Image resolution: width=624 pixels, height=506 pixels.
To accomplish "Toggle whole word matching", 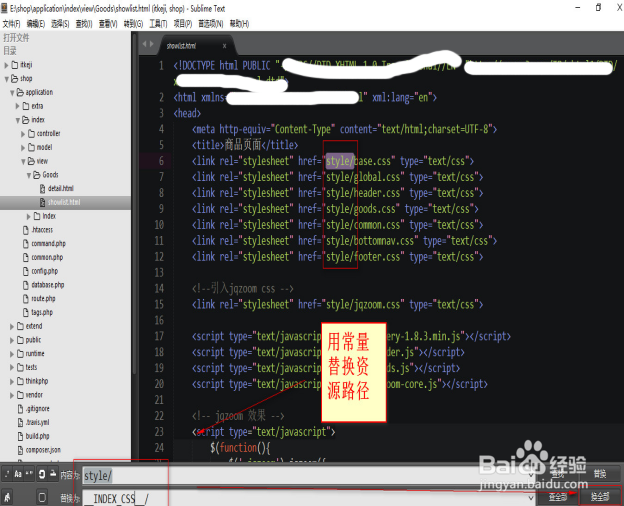I will click(x=29, y=474).
